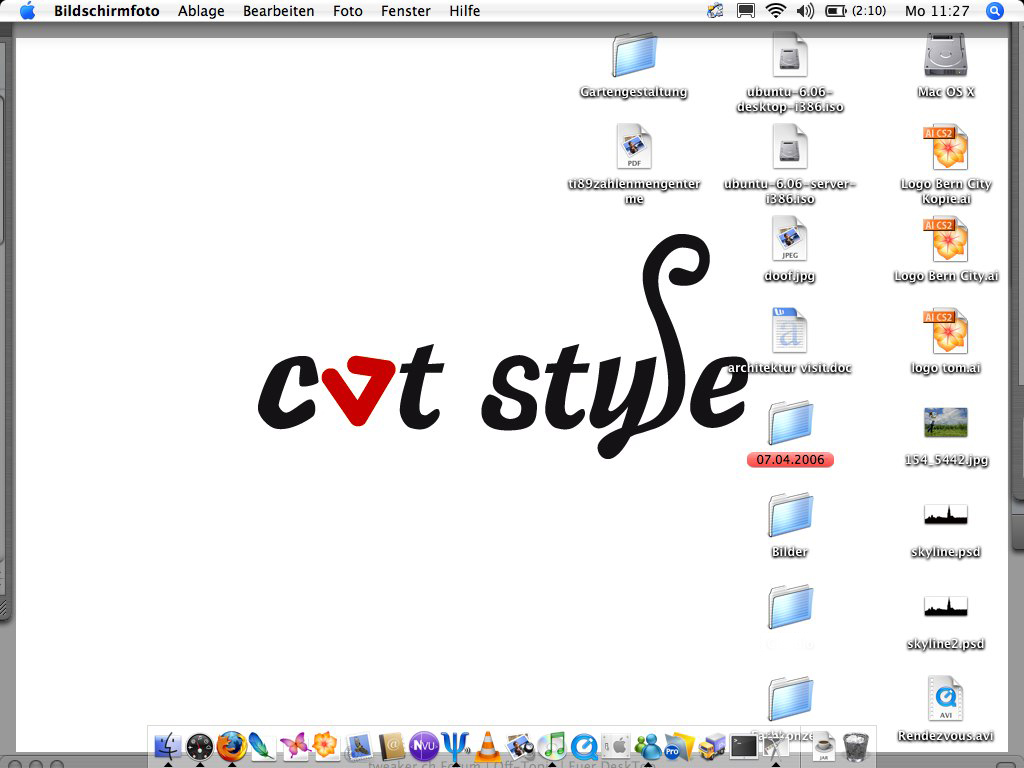The width and height of the screenshot is (1024, 768).
Task: Open the Address Book dock icon
Action: (391, 746)
